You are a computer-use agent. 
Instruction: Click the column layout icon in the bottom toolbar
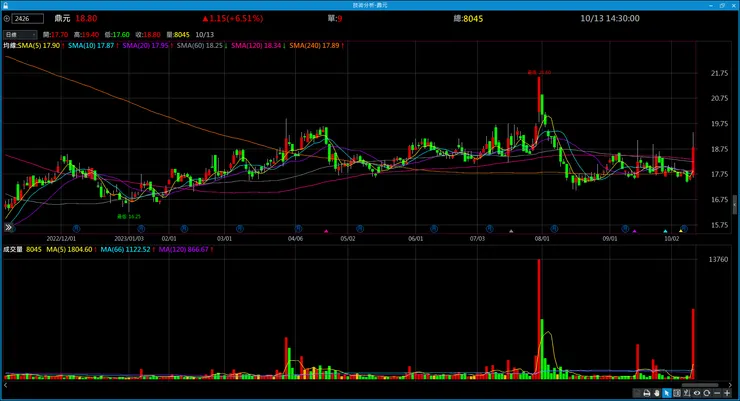pos(677,393)
